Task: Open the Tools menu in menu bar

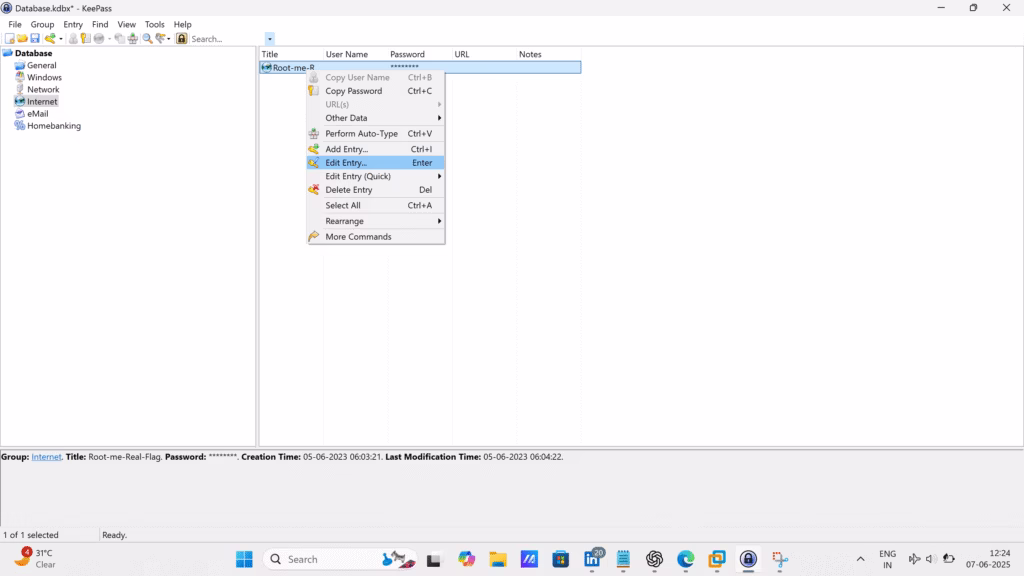Action: [x=154, y=24]
